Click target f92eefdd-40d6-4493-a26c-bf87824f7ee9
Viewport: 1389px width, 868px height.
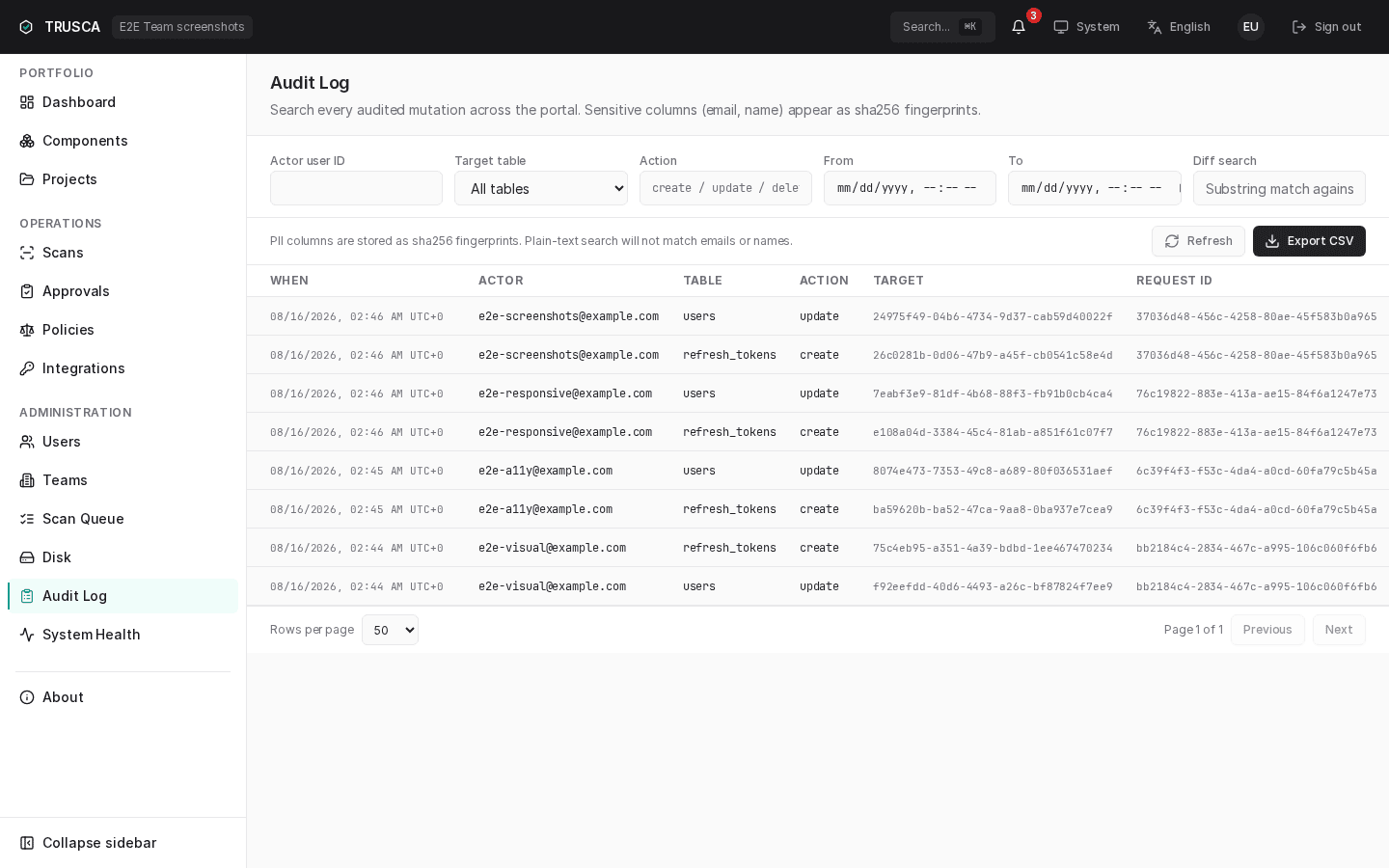click(993, 586)
